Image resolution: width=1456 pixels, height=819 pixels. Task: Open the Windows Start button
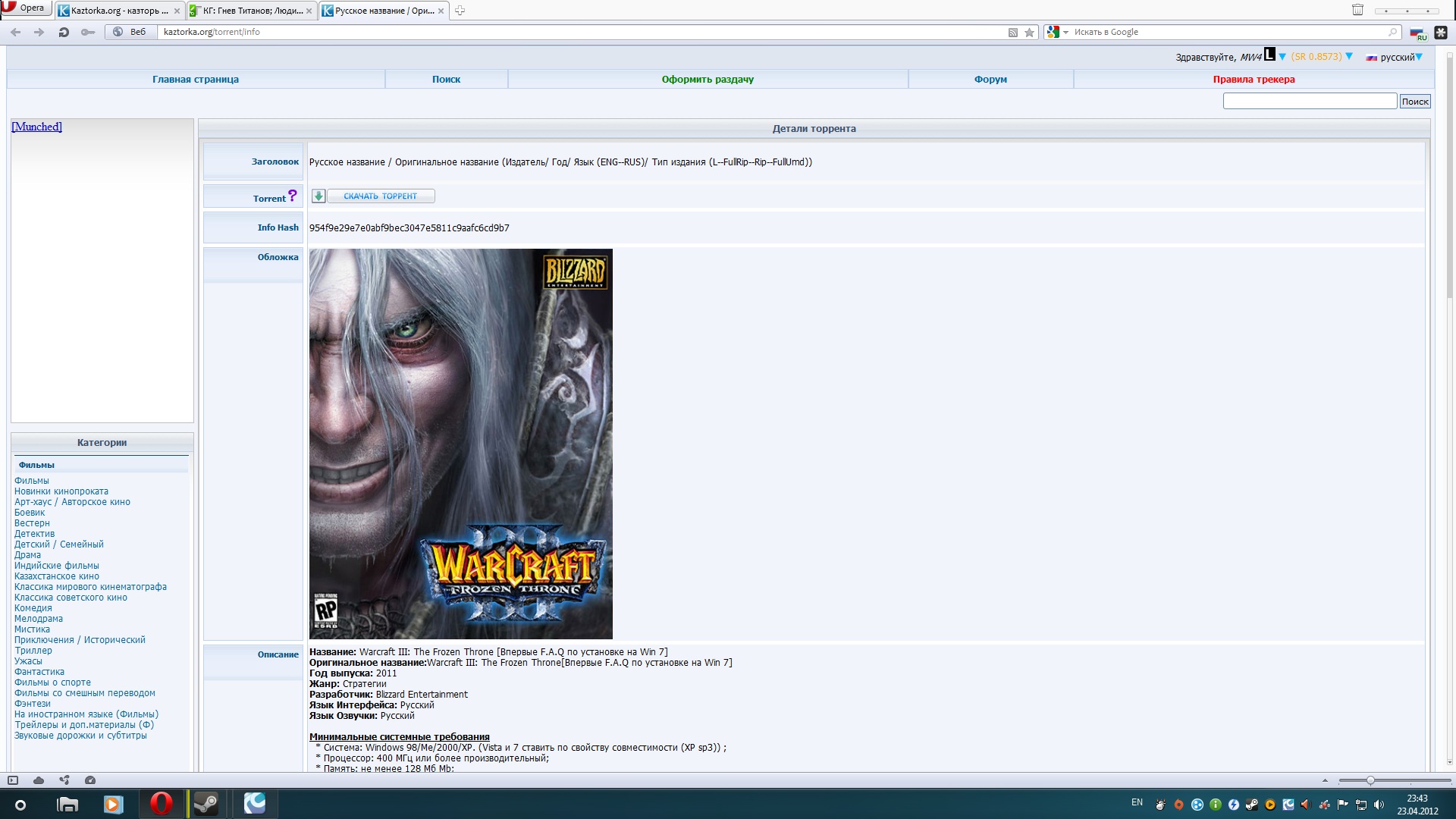coord(20,805)
